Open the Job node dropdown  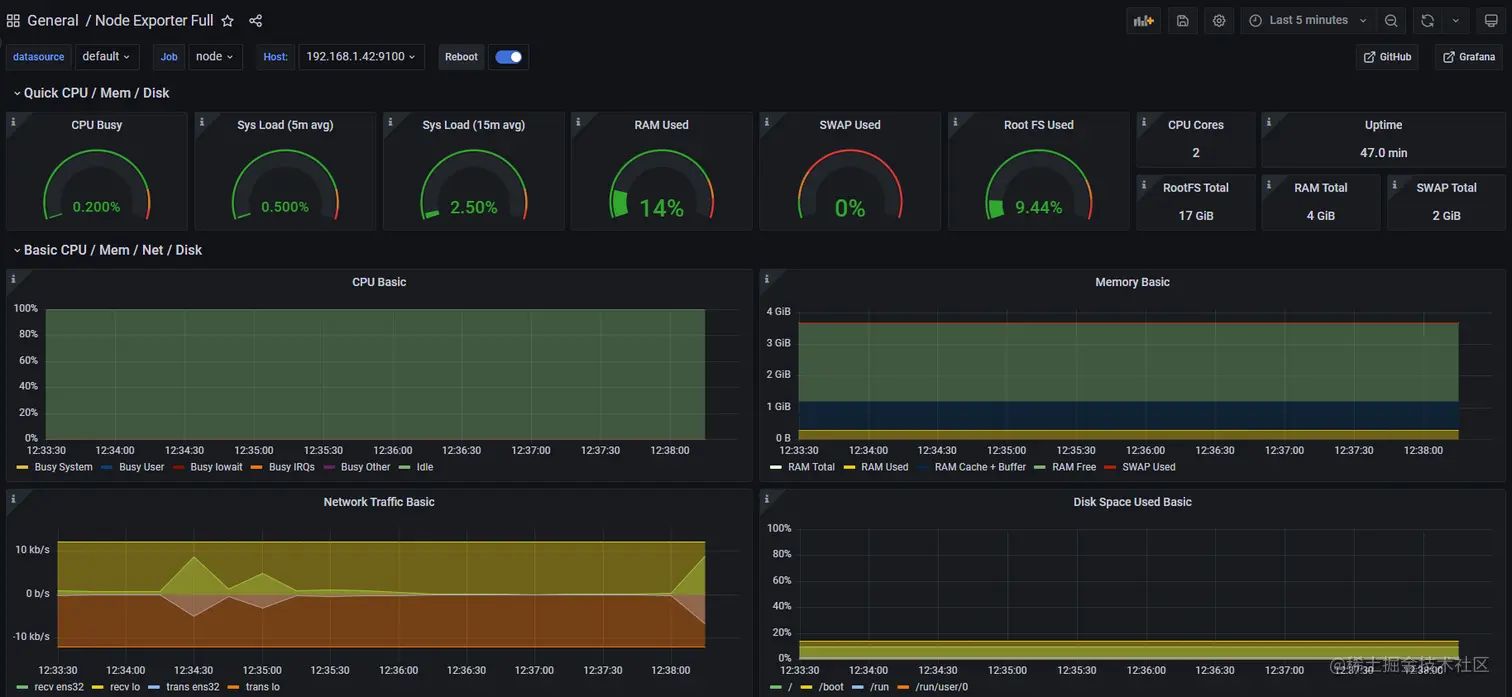(x=215, y=57)
